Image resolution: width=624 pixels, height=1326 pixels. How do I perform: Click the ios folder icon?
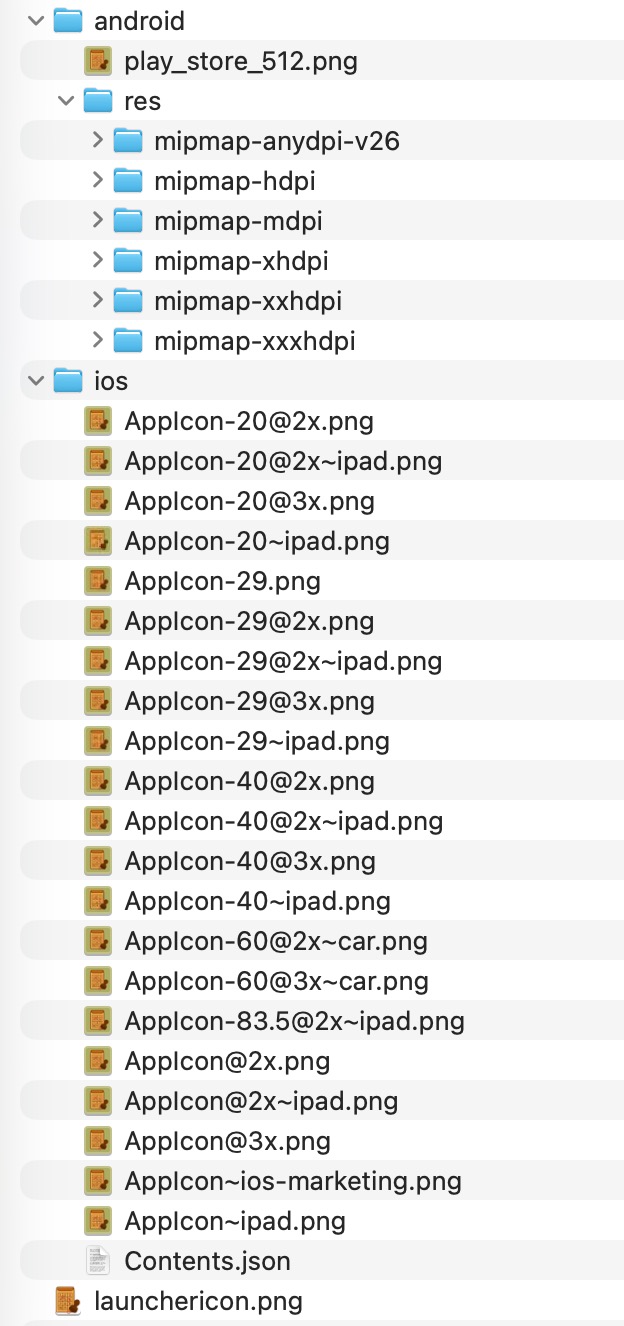[x=67, y=381]
